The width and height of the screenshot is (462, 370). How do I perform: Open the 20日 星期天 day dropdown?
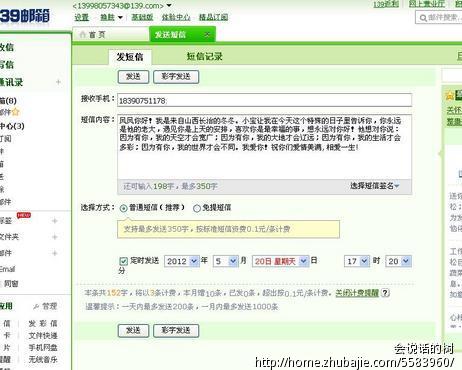pos(280,261)
